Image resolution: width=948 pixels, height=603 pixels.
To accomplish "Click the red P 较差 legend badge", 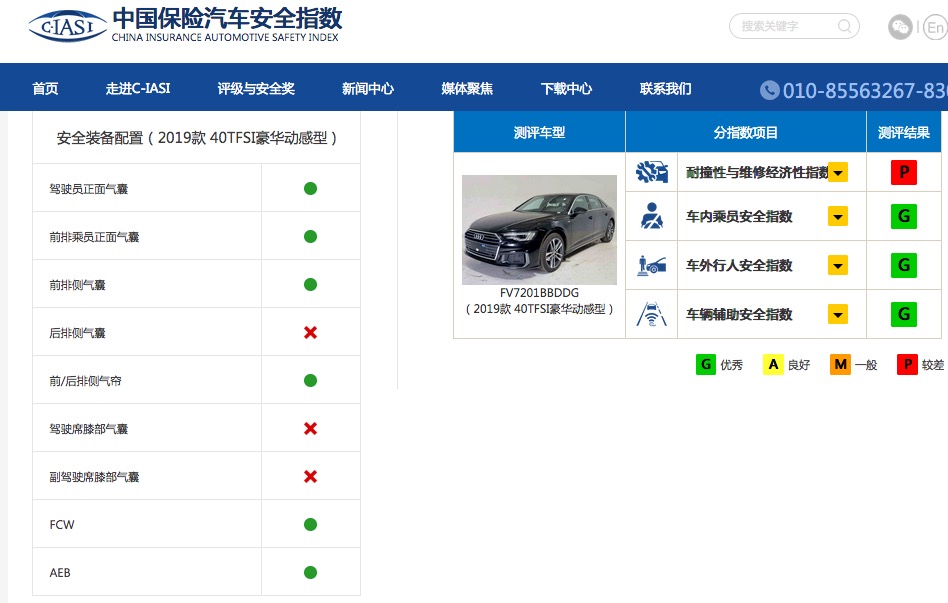I will coord(907,365).
